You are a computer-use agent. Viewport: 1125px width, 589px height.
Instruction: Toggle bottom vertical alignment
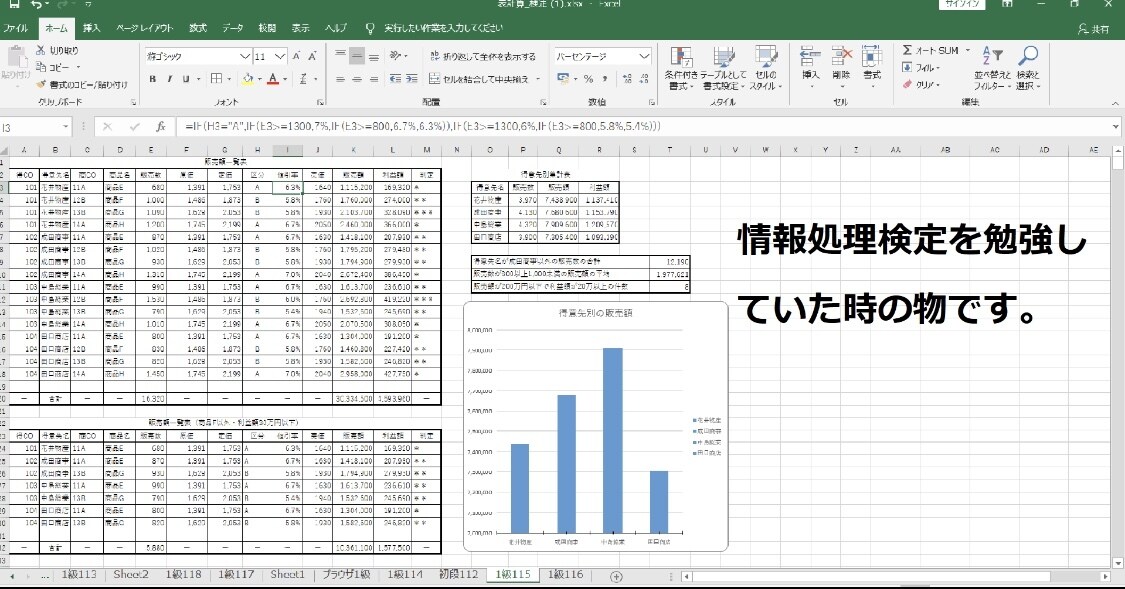373,55
